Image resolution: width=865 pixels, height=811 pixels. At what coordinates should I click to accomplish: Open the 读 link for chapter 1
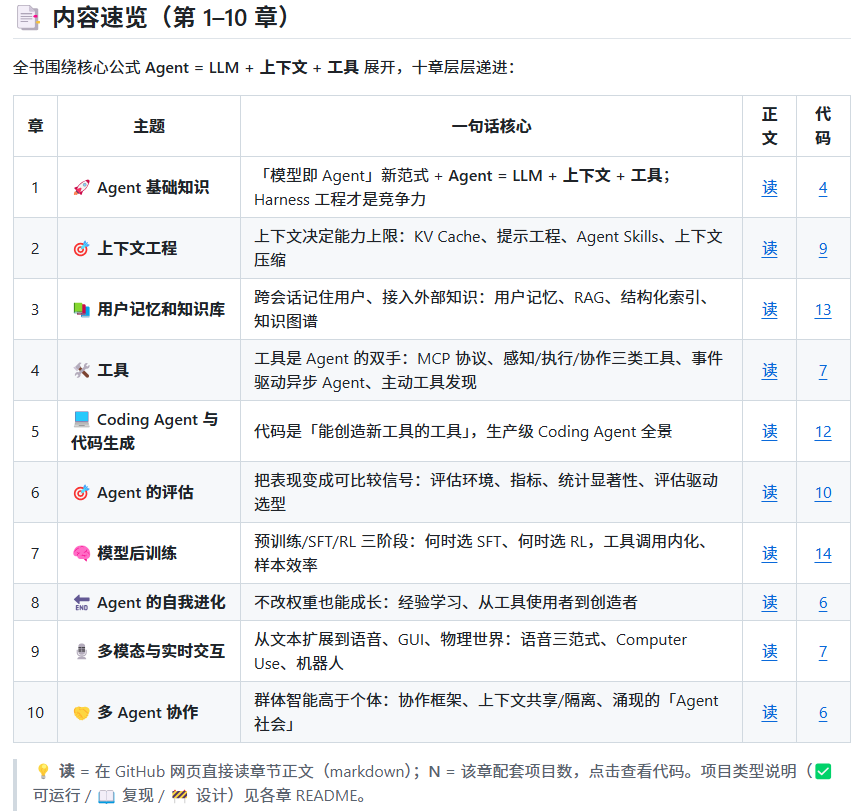(x=770, y=188)
